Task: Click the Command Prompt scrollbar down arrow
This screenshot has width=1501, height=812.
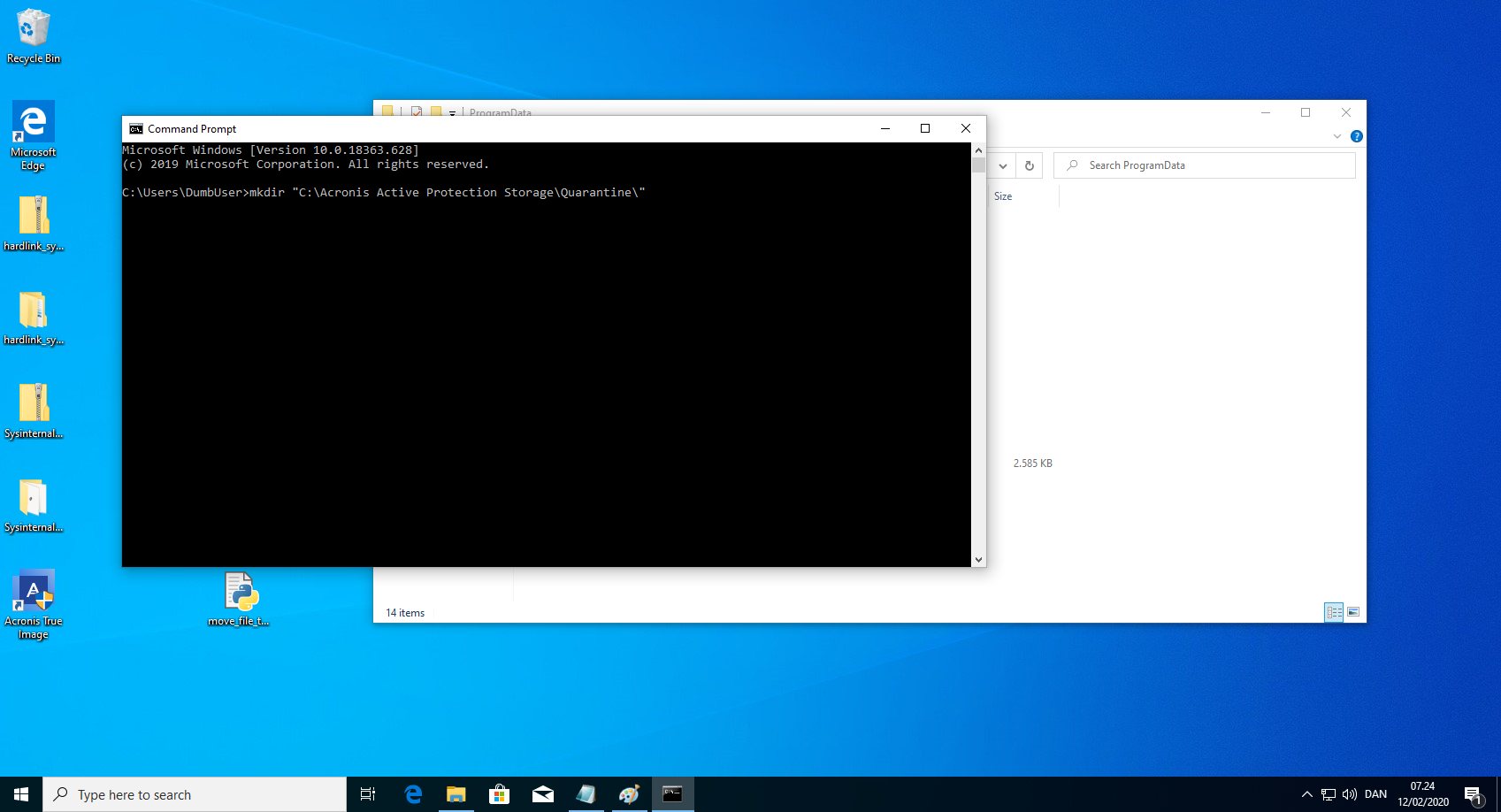Action: pyautogui.click(x=978, y=559)
